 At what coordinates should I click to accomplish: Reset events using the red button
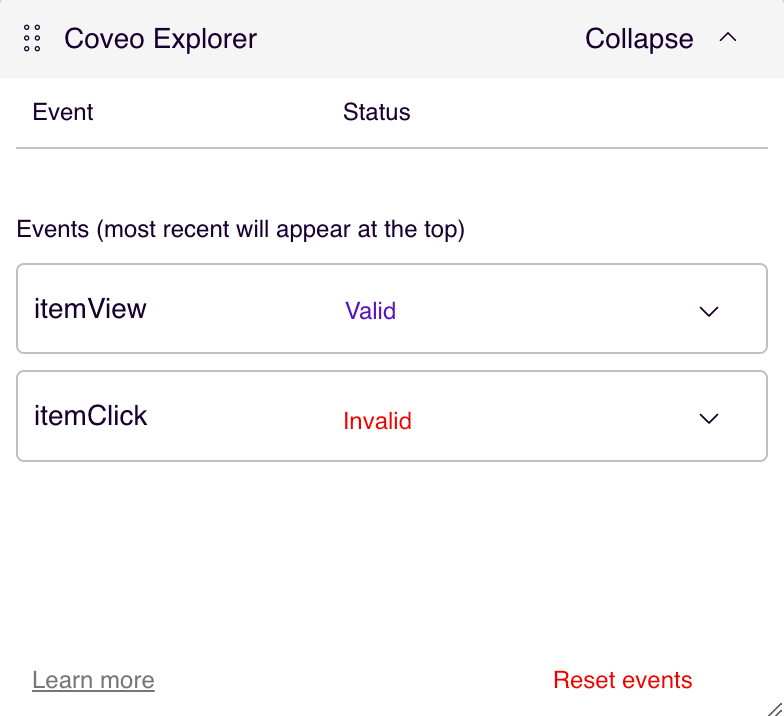622,681
